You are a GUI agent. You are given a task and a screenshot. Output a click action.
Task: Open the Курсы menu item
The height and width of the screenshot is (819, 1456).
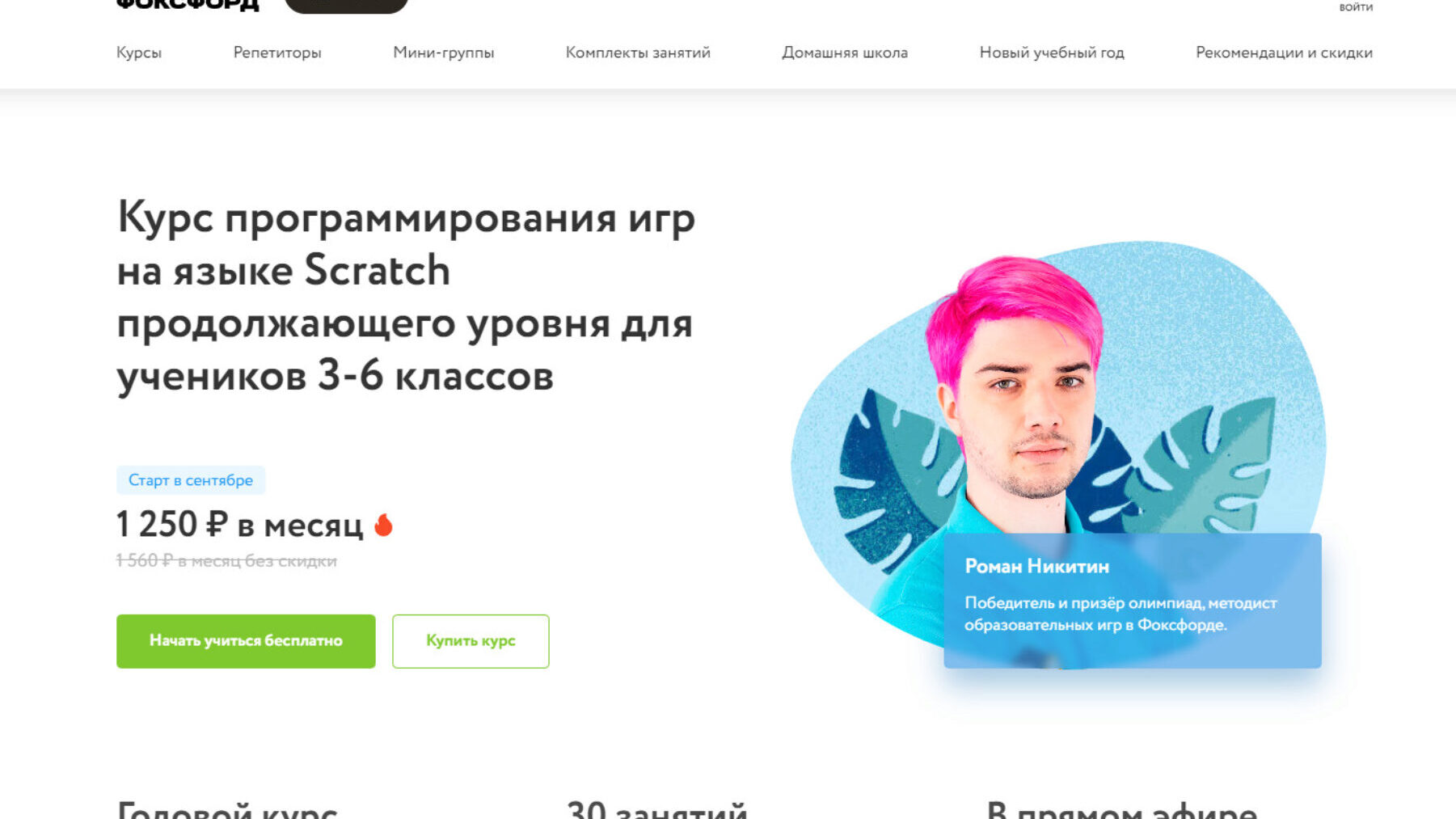pyautogui.click(x=139, y=53)
